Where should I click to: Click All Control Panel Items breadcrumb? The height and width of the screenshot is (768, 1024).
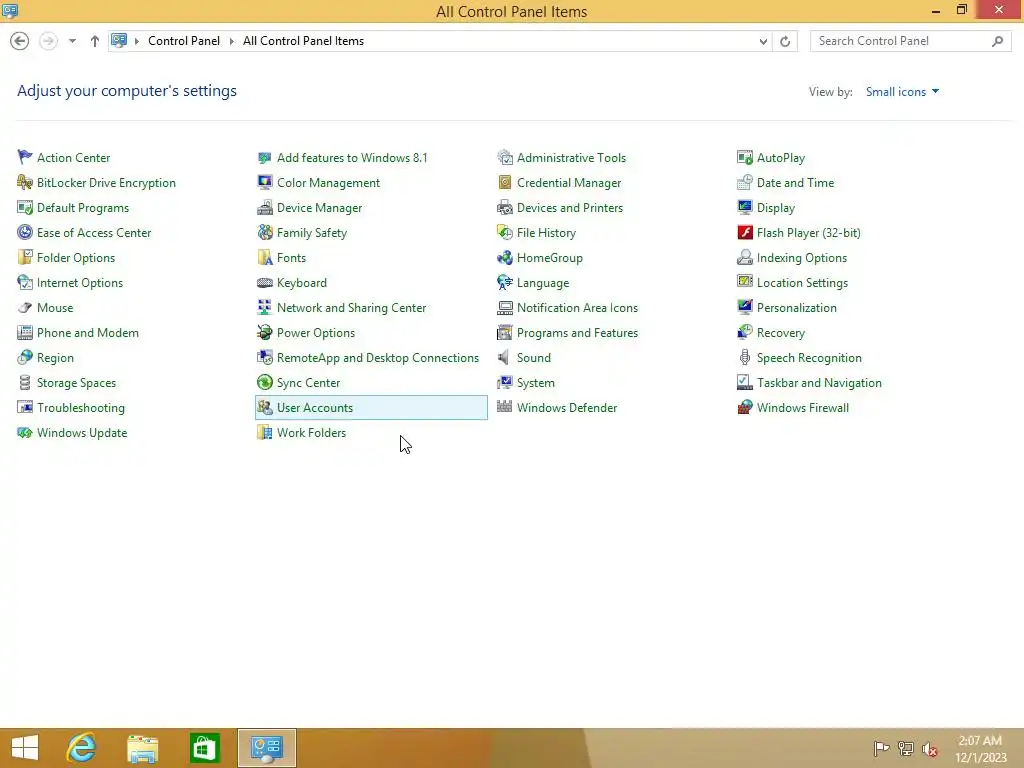304,40
